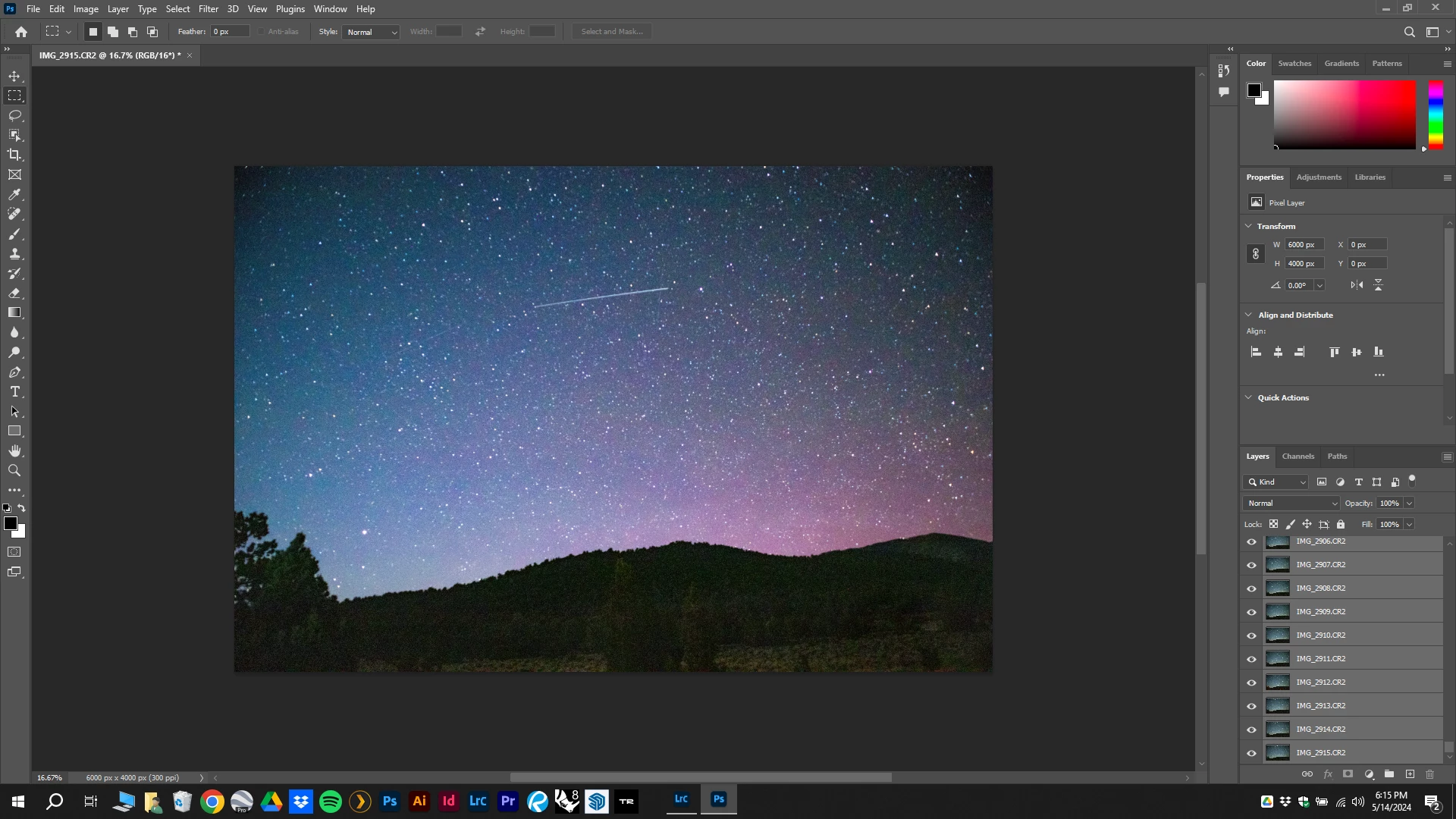Select the Eraser tool
The width and height of the screenshot is (1456, 819).
pyautogui.click(x=14, y=293)
